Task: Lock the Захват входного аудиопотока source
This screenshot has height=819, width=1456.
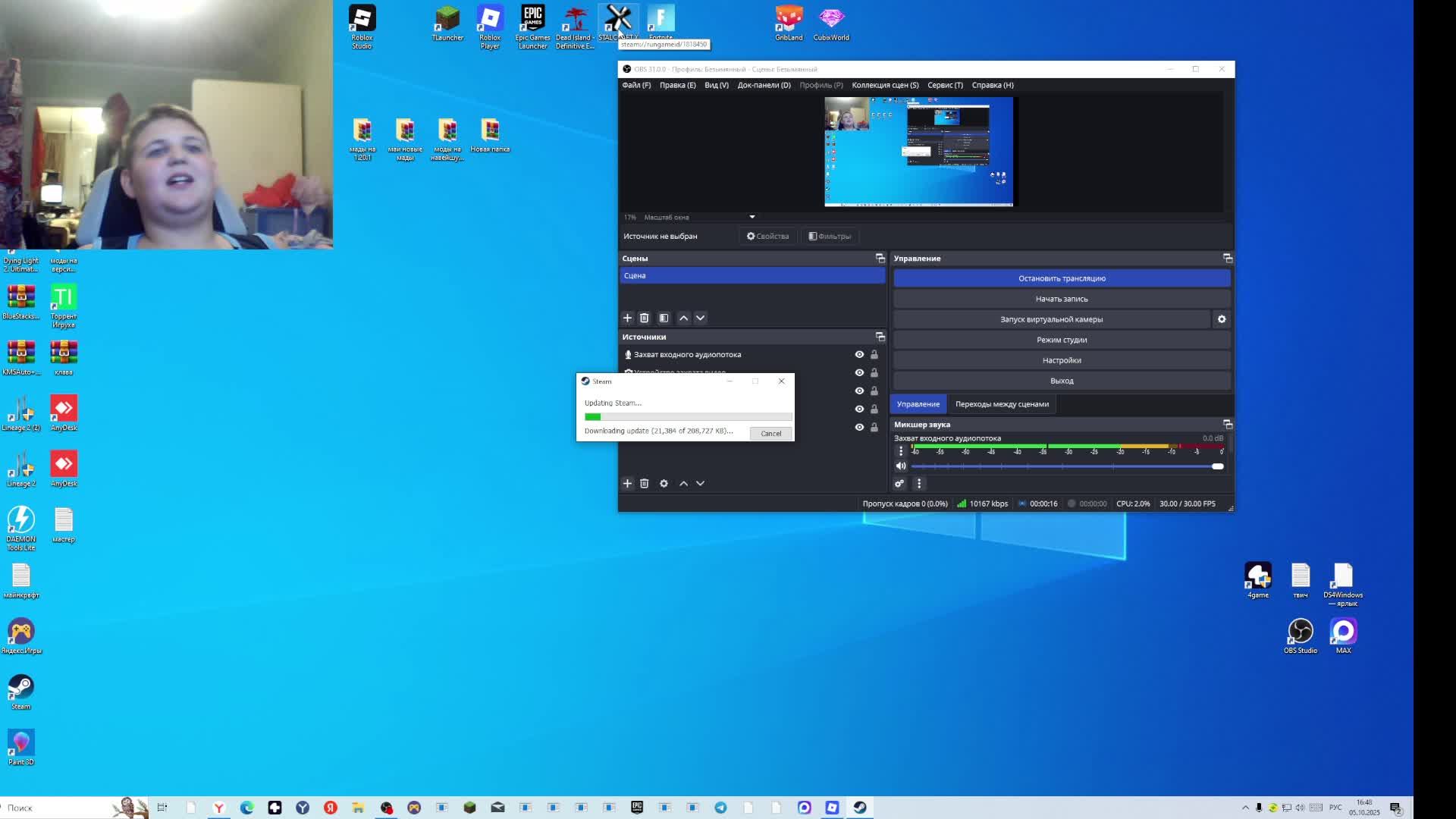Action: pyautogui.click(x=874, y=354)
